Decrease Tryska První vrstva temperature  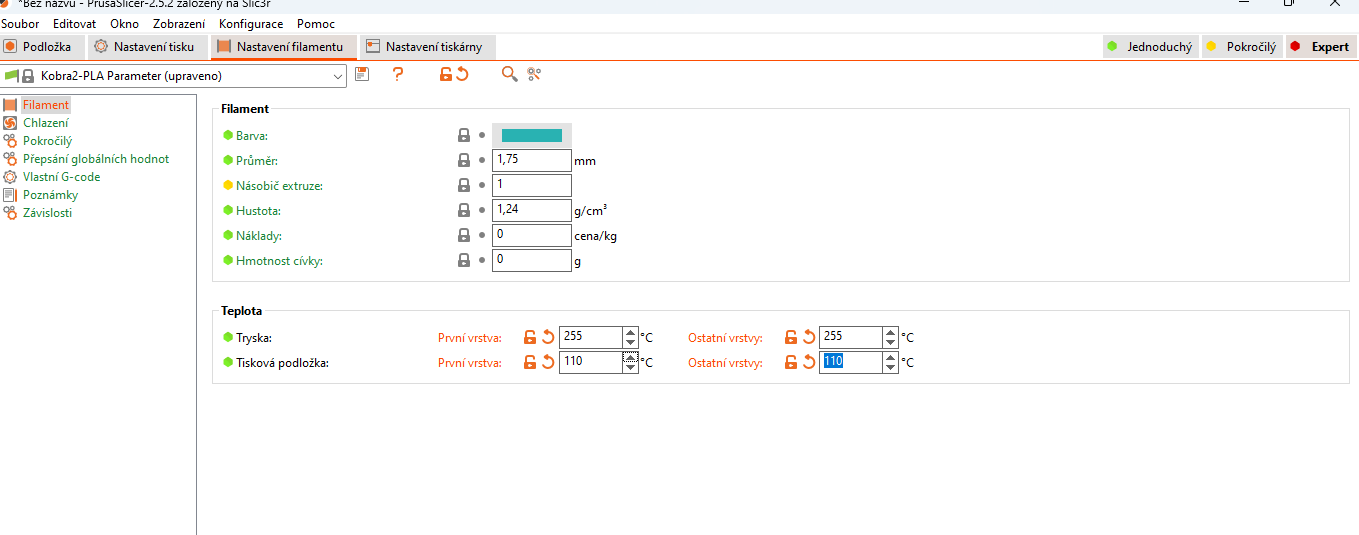[x=630, y=343]
